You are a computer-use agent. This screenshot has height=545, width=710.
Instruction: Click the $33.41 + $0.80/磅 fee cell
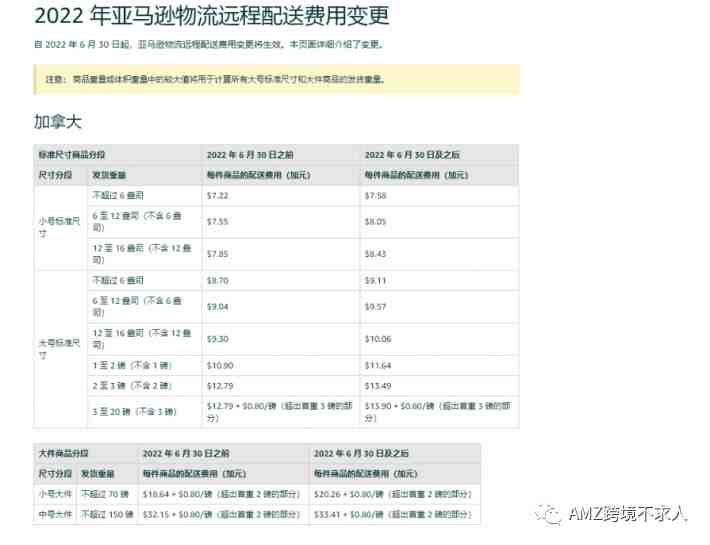pyautogui.click(x=393, y=514)
